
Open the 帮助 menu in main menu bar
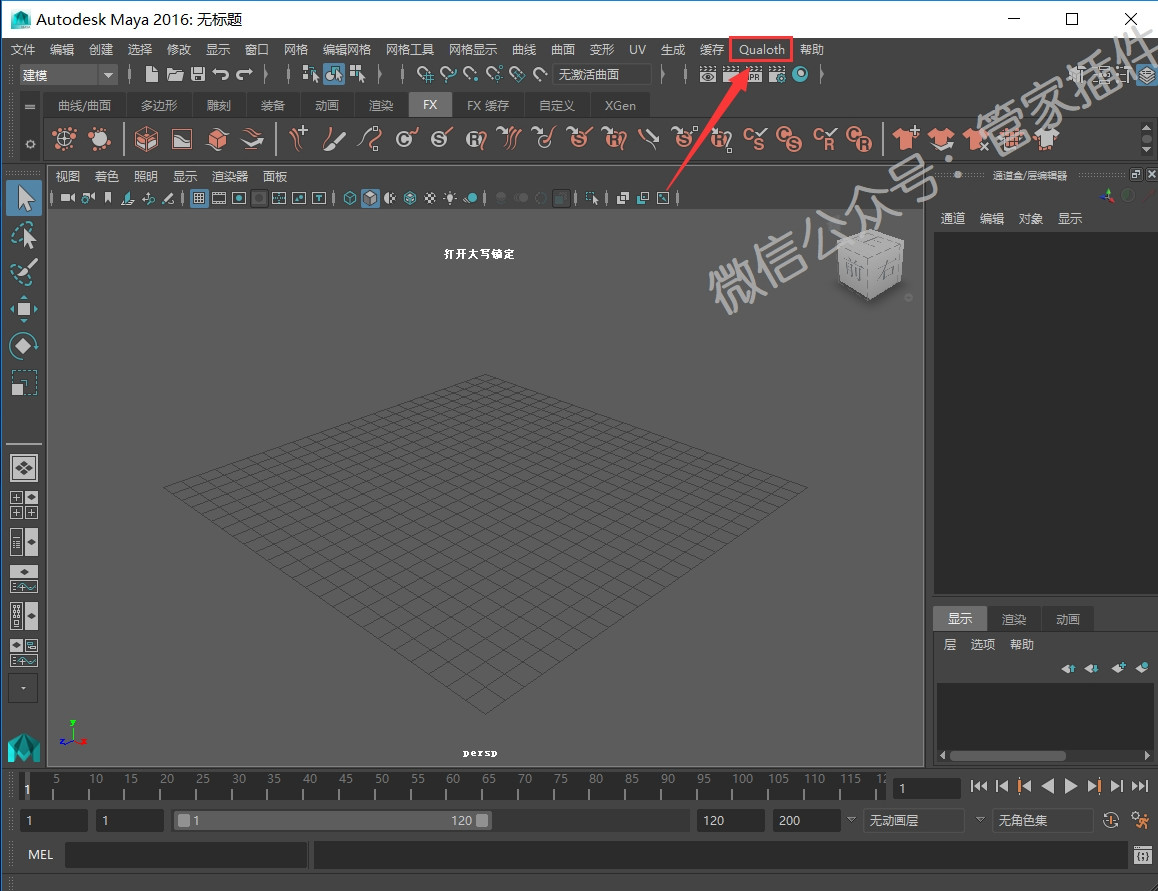coord(812,50)
